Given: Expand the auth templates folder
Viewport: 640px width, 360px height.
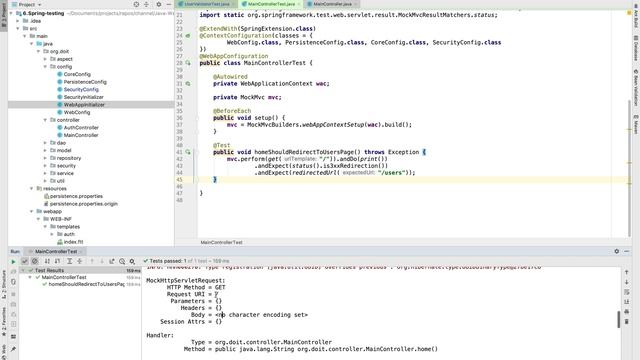Looking at the screenshot, I should pyautogui.click(x=52, y=234).
